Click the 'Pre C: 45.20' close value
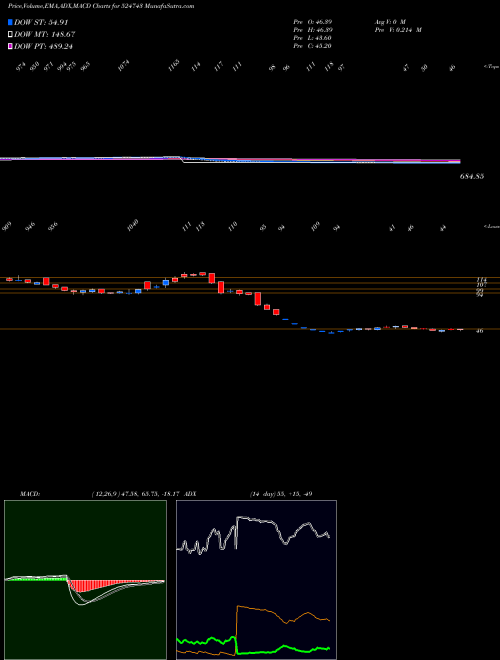Image resolution: width=500 pixels, height=660 pixels. click(313, 46)
